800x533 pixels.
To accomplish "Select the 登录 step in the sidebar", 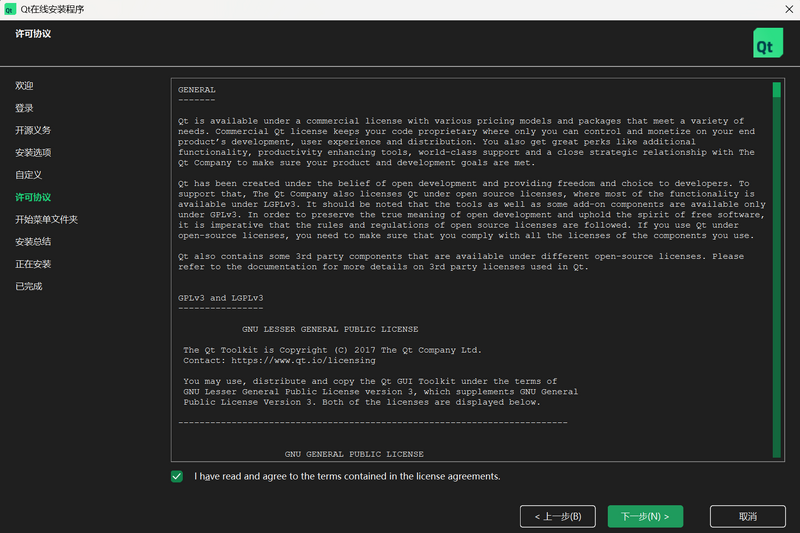I will coord(24,108).
